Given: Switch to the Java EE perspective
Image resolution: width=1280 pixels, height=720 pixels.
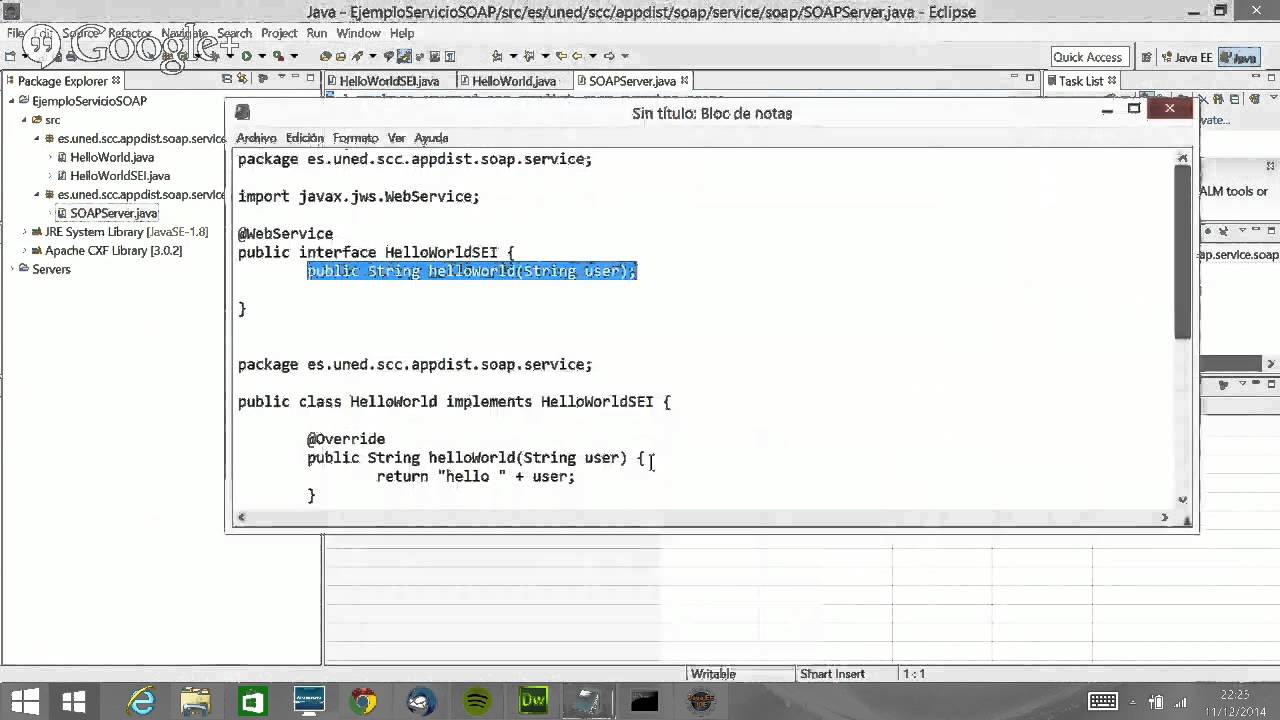Looking at the screenshot, I should (1186, 57).
